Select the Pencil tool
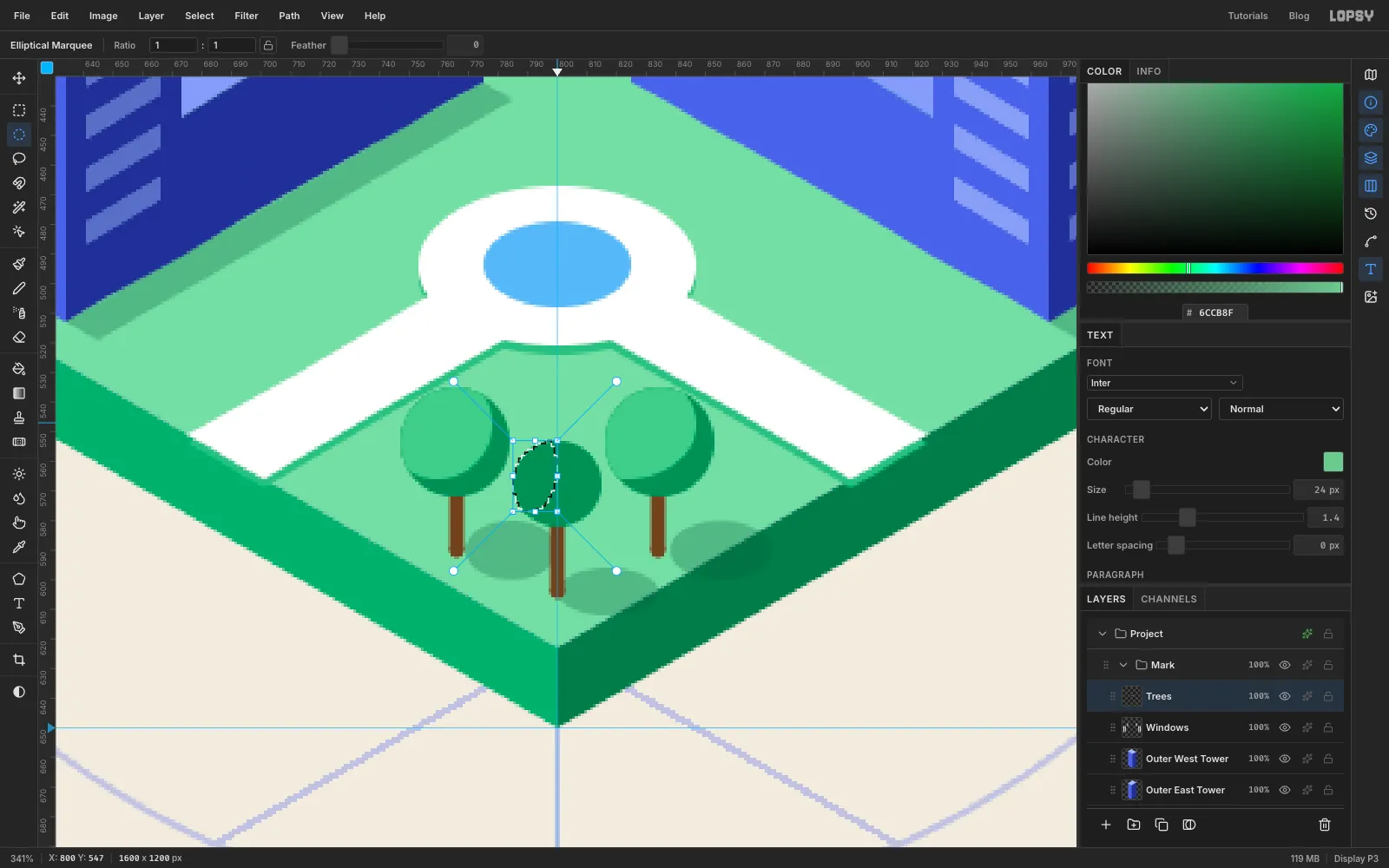The image size is (1389, 868). coord(19,288)
